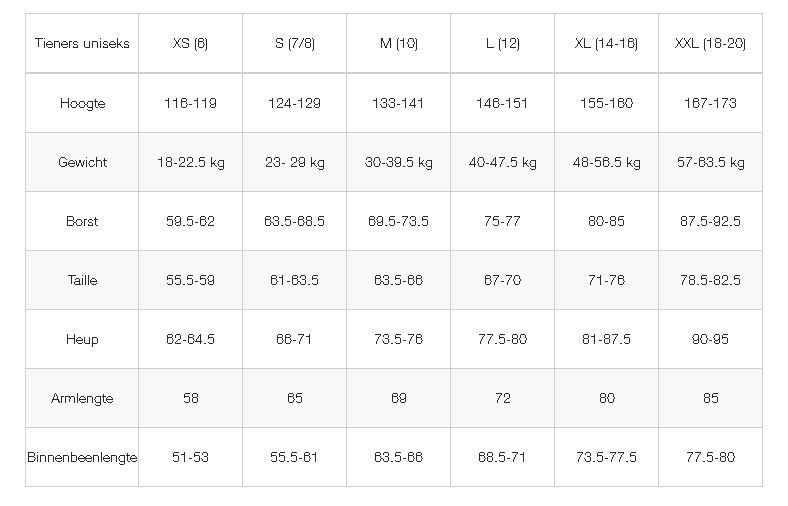Click the 57-63.5 kg weight cell

(711, 162)
